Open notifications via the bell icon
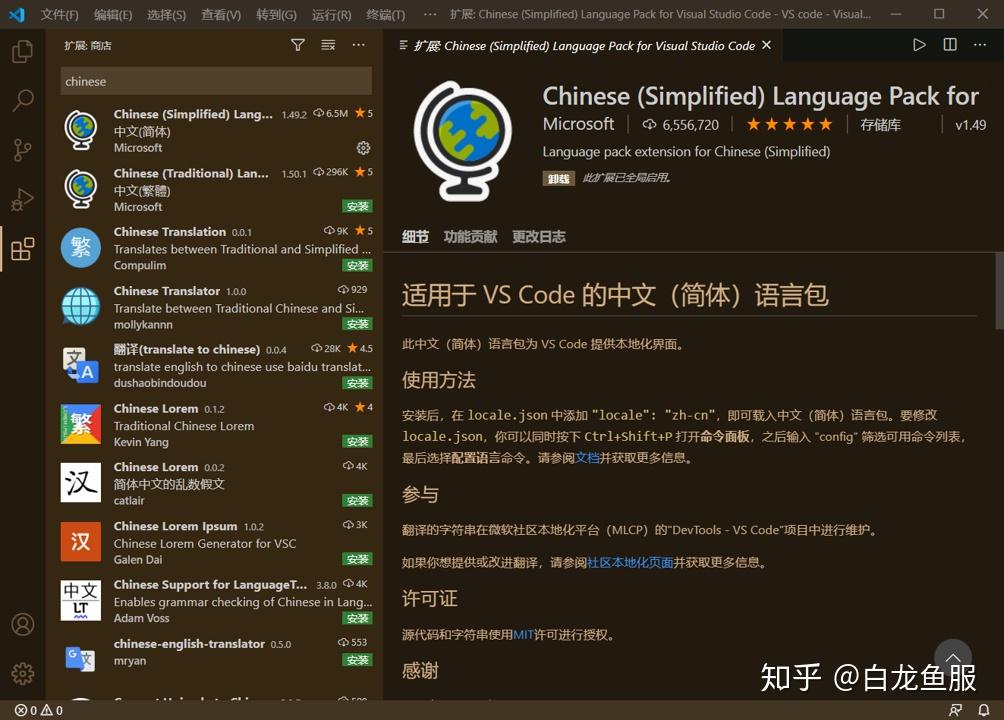 pos(984,710)
